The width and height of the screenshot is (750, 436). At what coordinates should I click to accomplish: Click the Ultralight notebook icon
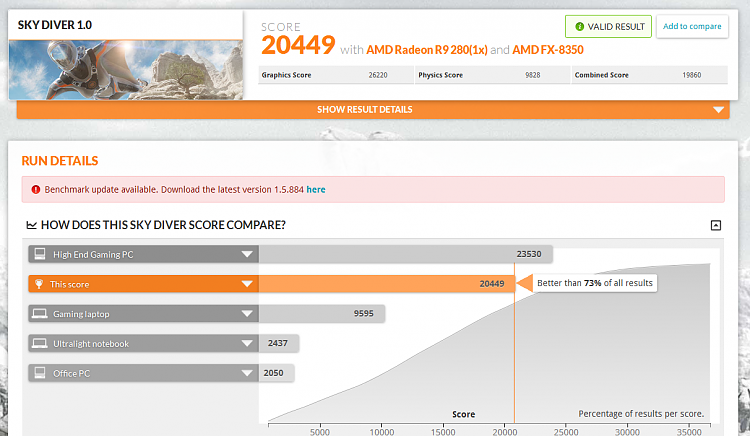coord(40,343)
